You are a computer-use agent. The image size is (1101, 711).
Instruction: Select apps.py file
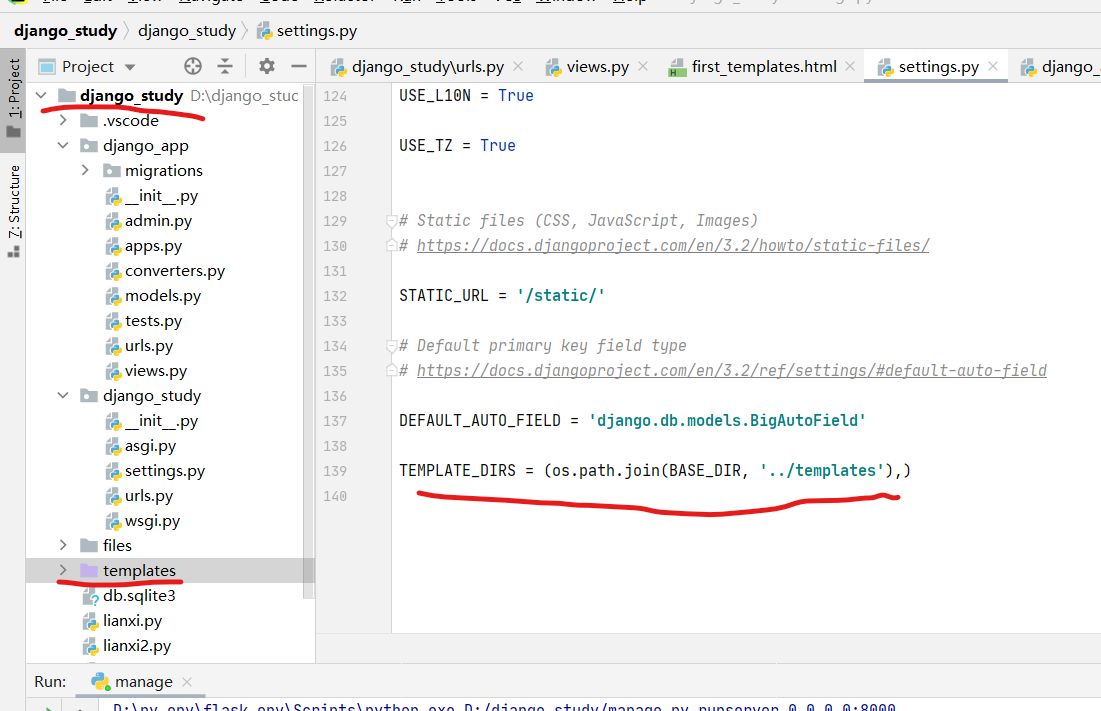(x=153, y=246)
